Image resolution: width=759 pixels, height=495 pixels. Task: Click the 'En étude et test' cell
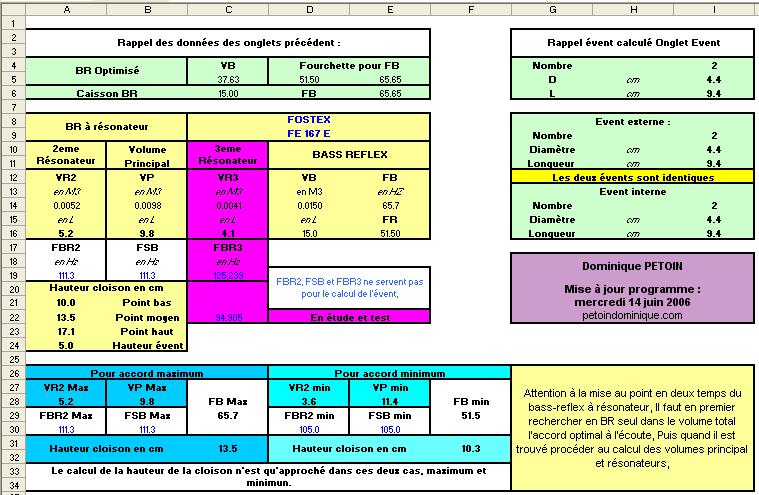[x=349, y=317]
